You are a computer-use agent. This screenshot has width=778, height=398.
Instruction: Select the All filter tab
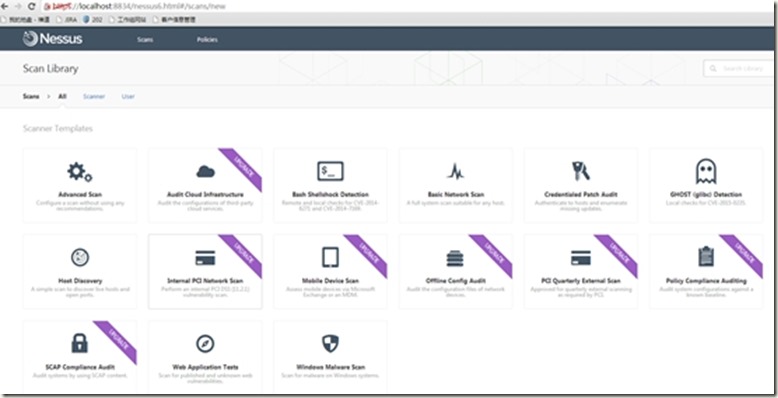62,96
